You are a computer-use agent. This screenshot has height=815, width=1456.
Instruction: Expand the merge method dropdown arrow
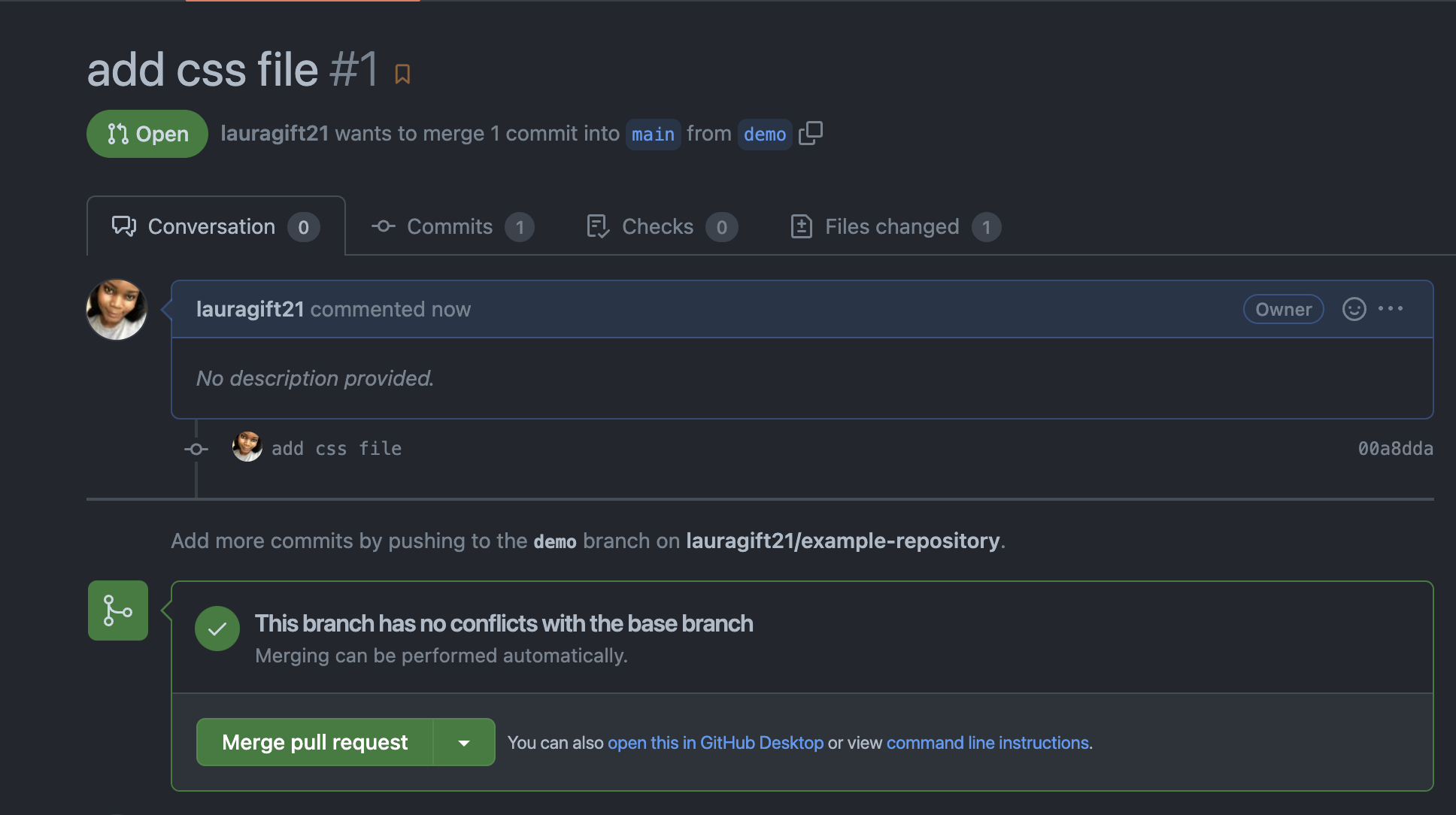coord(464,743)
